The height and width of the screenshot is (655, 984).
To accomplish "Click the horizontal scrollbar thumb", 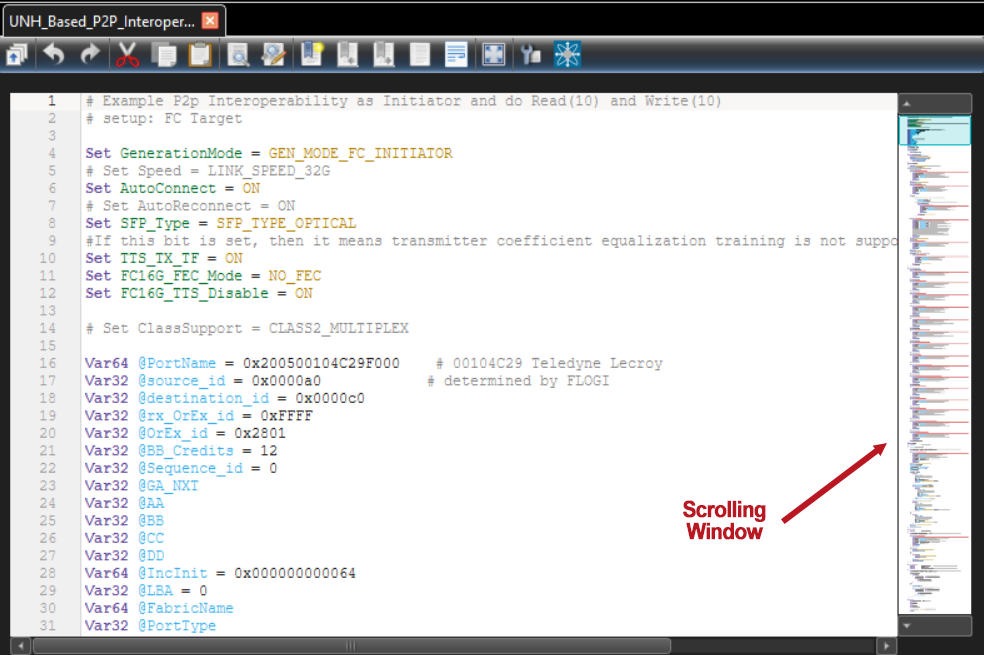I will pos(351,646).
